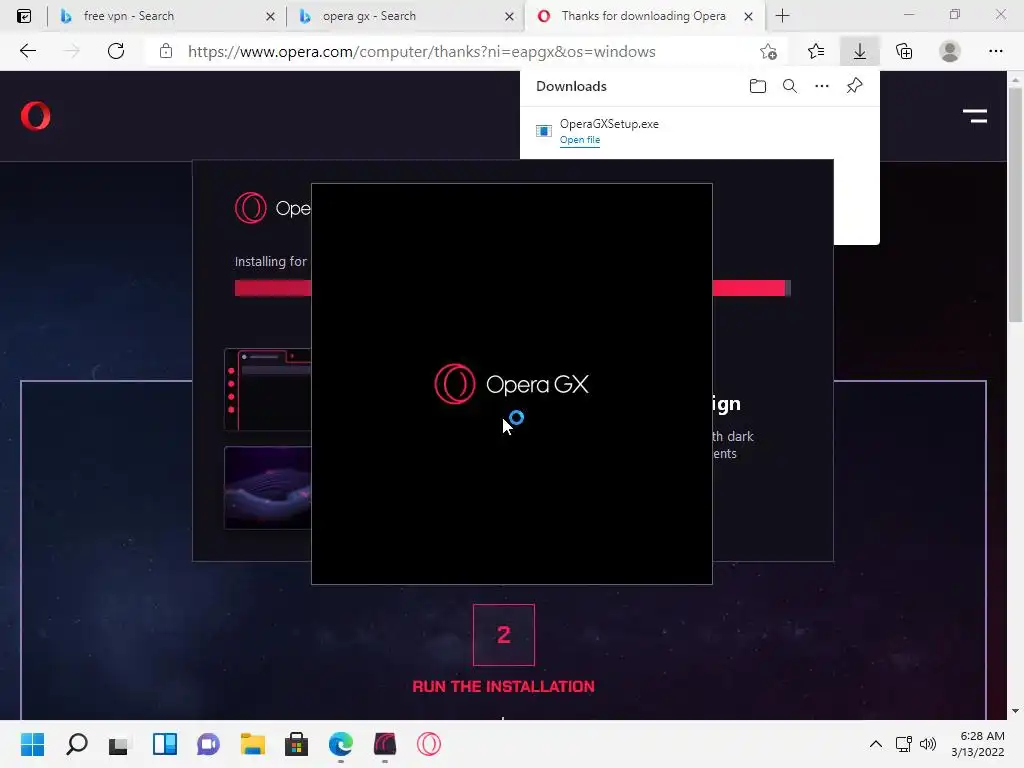Select the 'Thanks for downloading Opera' tab

pos(643,16)
